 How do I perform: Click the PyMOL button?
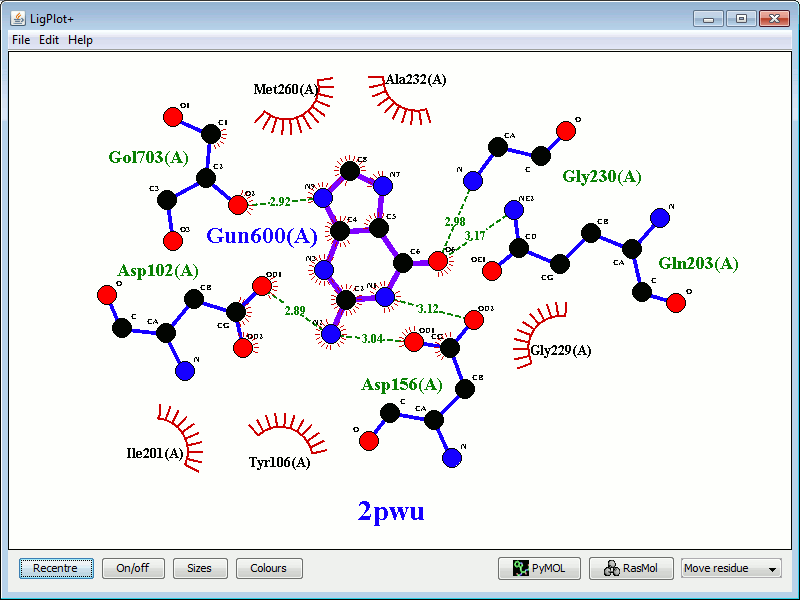tap(539, 568)
